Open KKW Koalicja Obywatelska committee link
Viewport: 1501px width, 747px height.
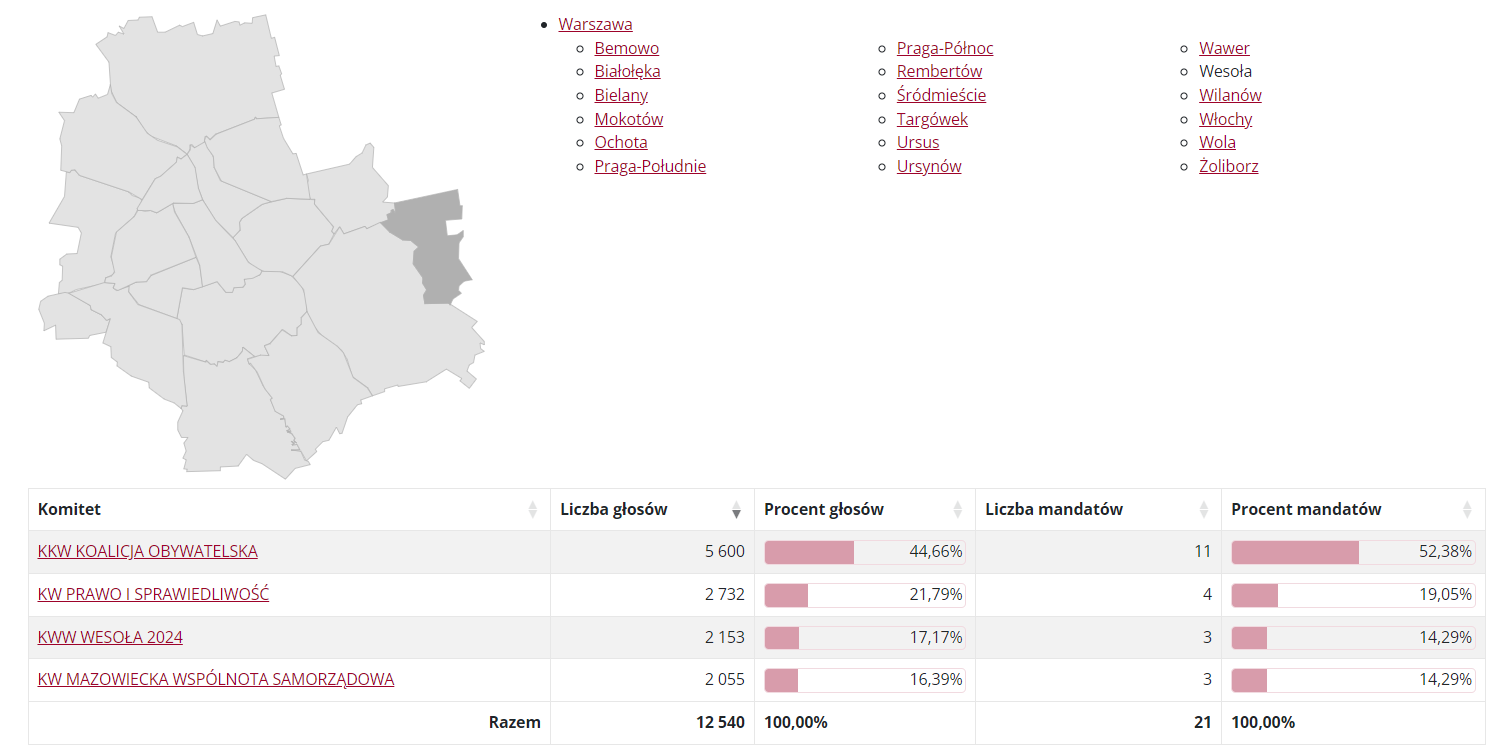(x=148, y=552)
